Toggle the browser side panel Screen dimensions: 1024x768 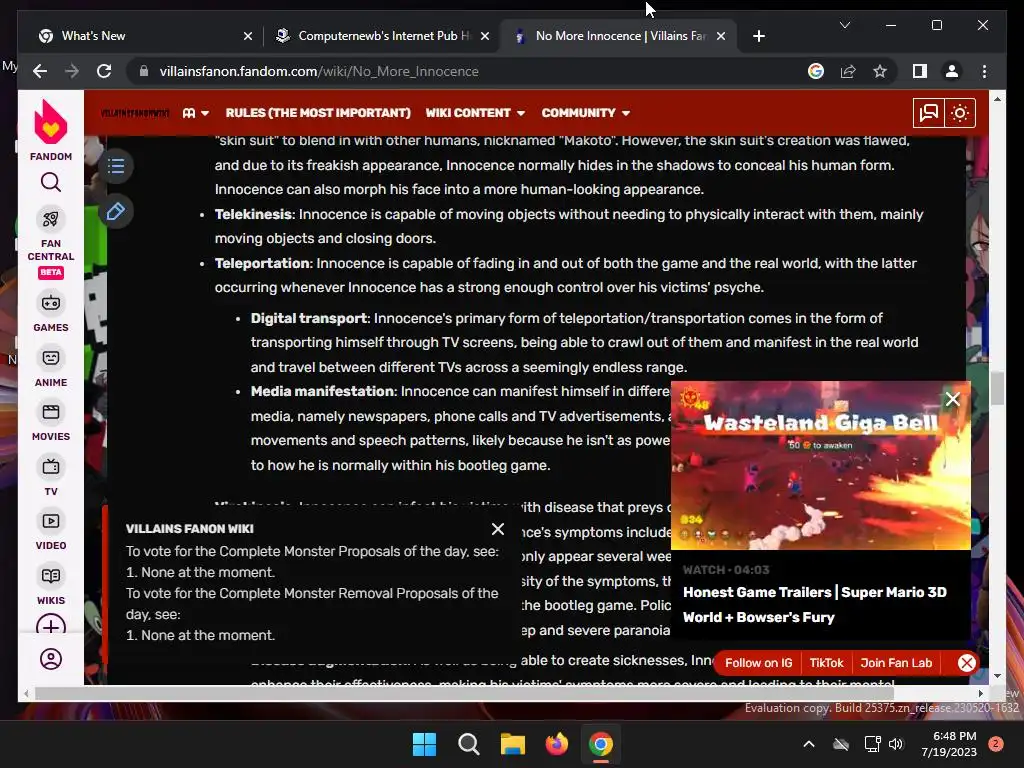pyautogui.click(x=920, y=71)
